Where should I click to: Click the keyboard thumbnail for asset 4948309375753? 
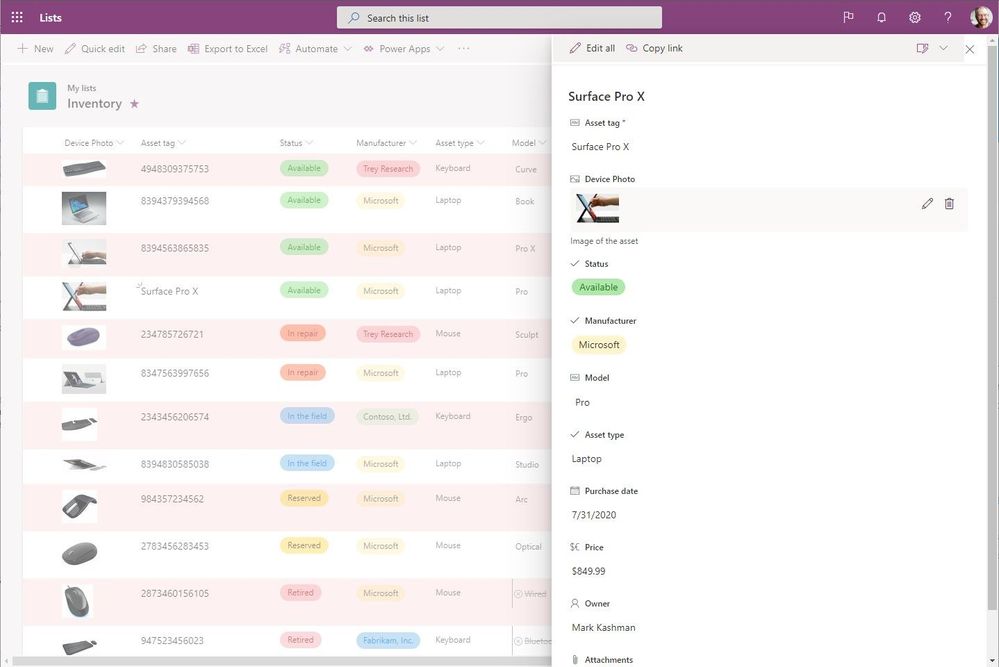point(84,169)
